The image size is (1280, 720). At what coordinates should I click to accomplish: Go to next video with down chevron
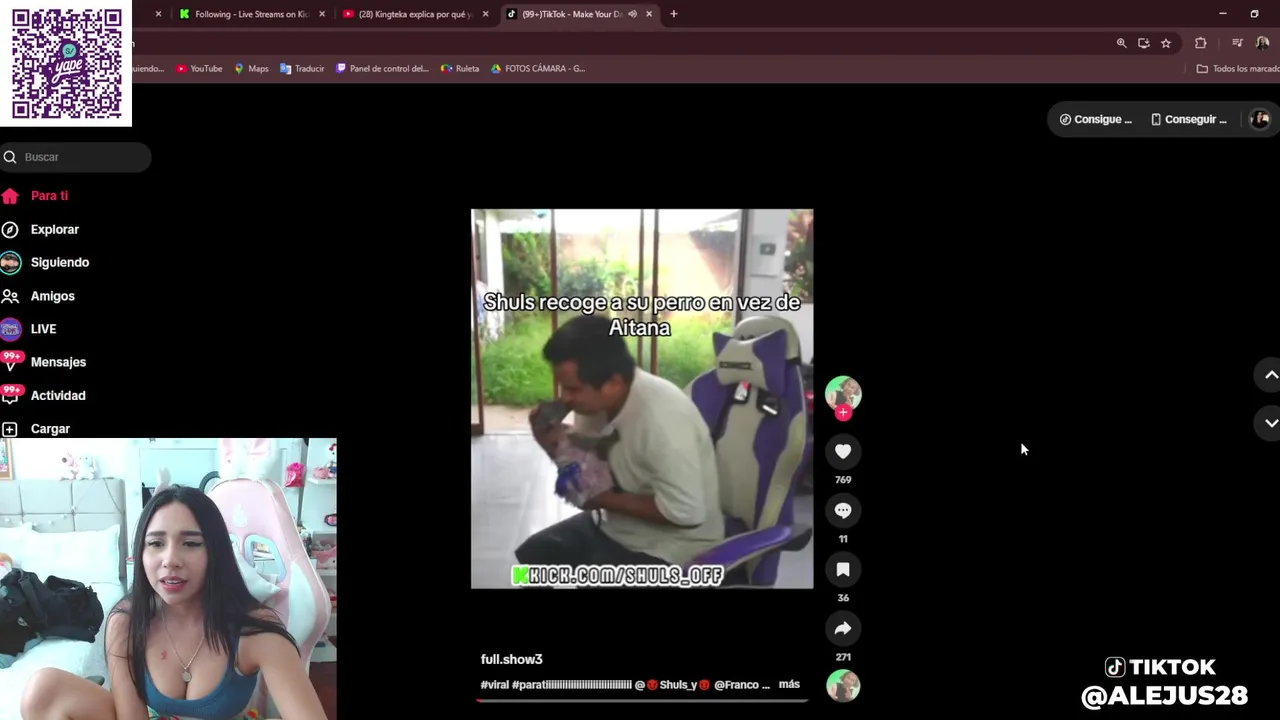[1270, 423]
